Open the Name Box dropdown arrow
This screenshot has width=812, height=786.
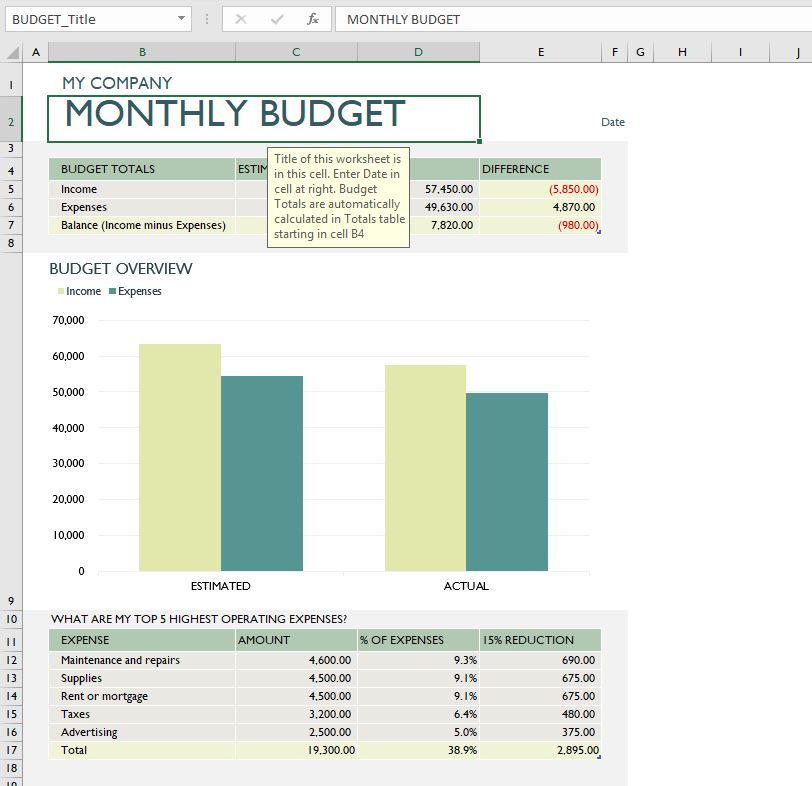pyautogui.click(x=181, y=19)
